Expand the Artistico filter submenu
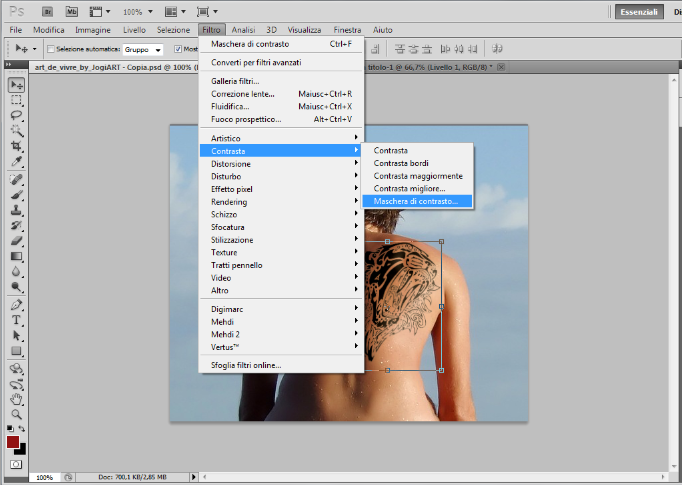Viewport: 682px width, 485px height. point(281,138)
